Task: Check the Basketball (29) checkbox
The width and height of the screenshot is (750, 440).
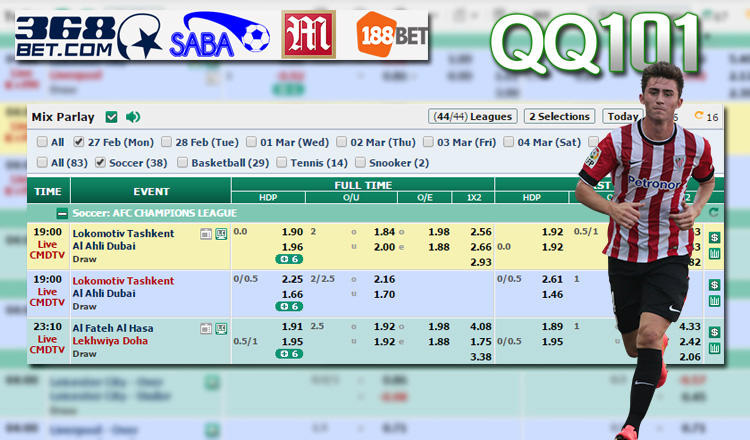Action: 182,163
